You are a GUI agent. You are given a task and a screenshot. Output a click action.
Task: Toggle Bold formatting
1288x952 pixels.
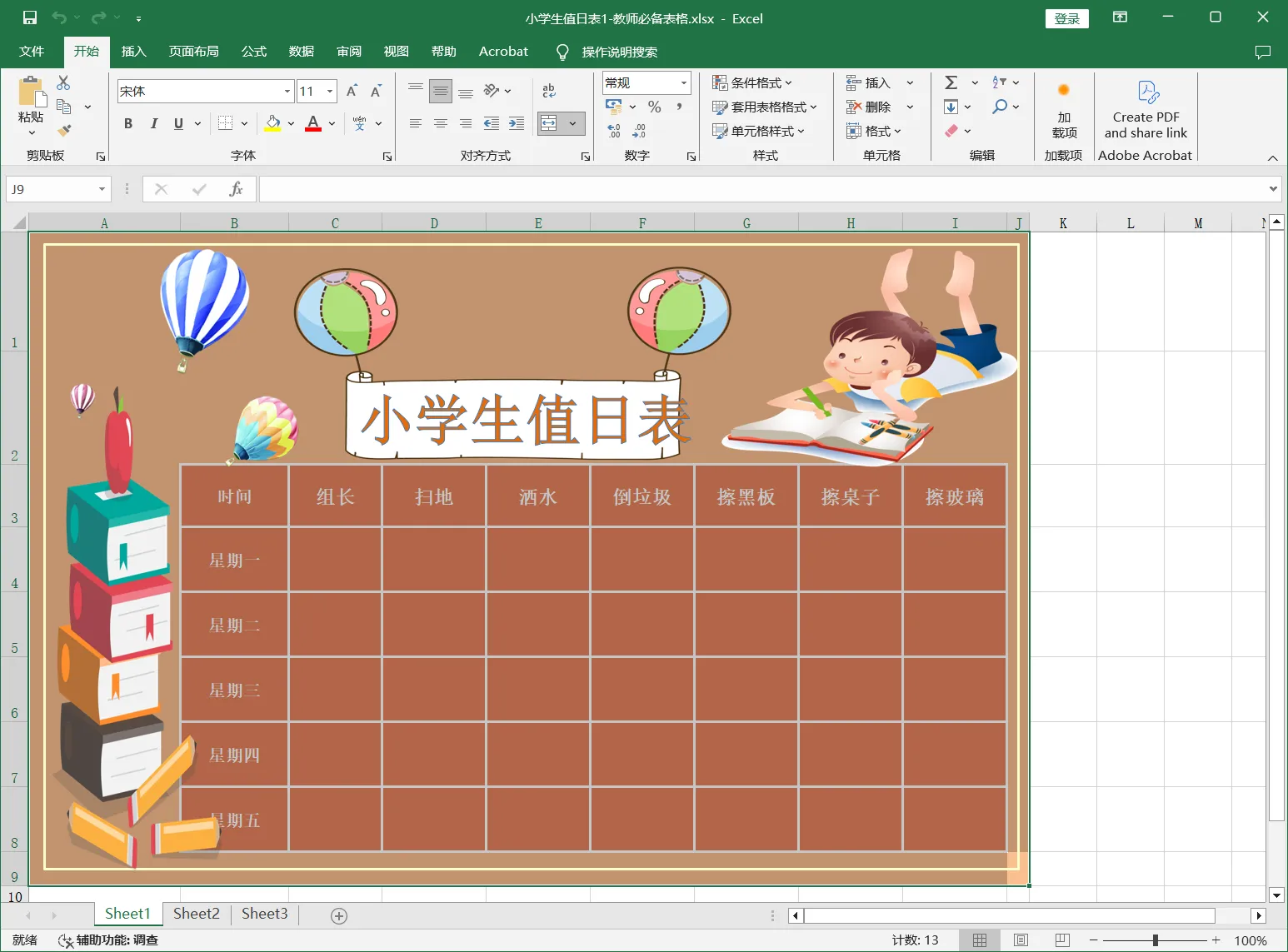128,123
